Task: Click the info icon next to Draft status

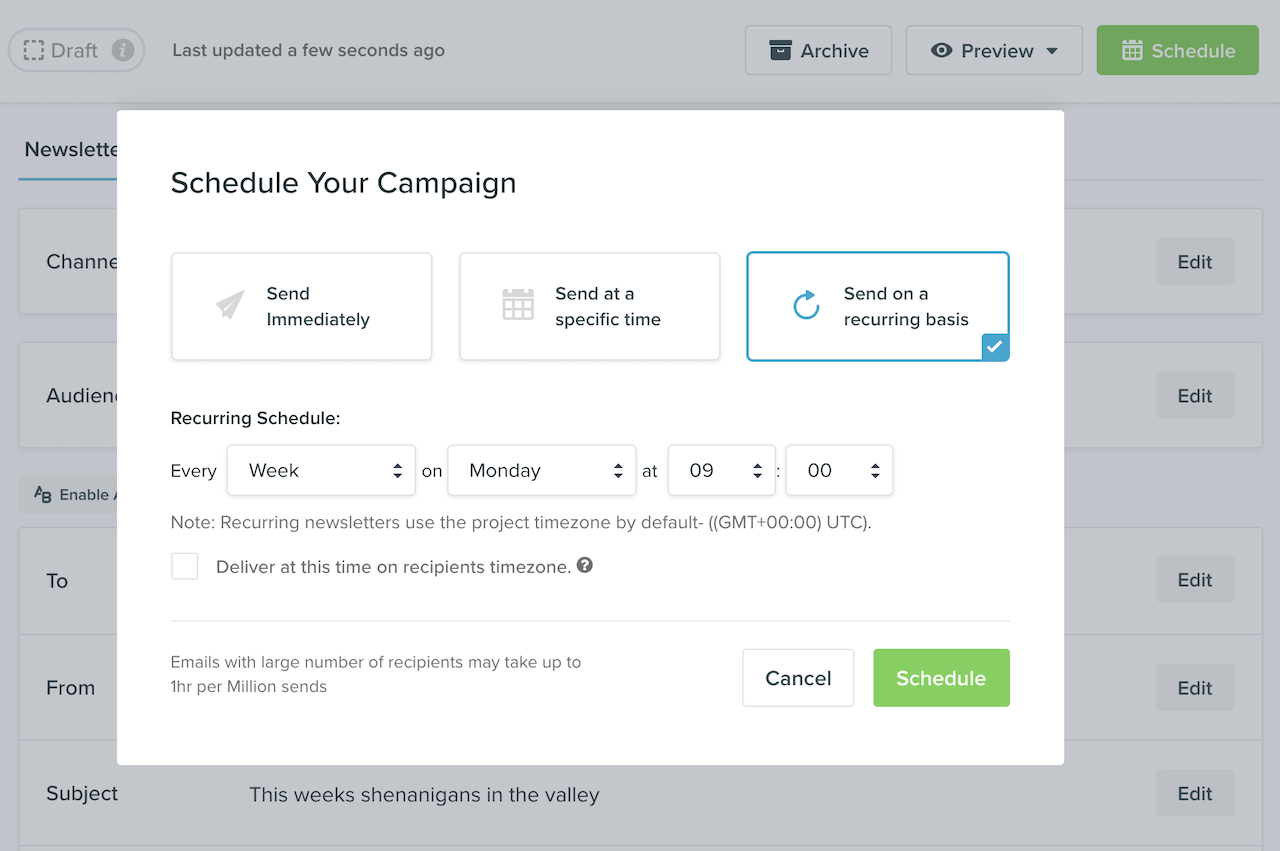Action: [123, 49]
